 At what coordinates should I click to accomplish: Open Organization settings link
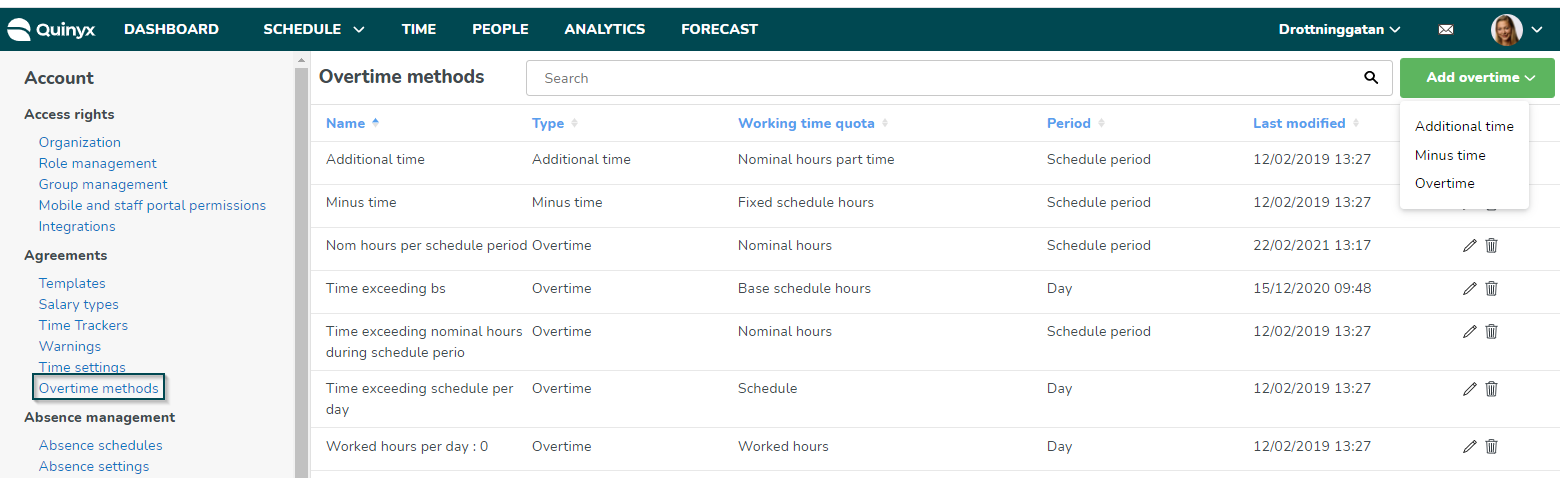pyautogui.click(x=80, y=142)
